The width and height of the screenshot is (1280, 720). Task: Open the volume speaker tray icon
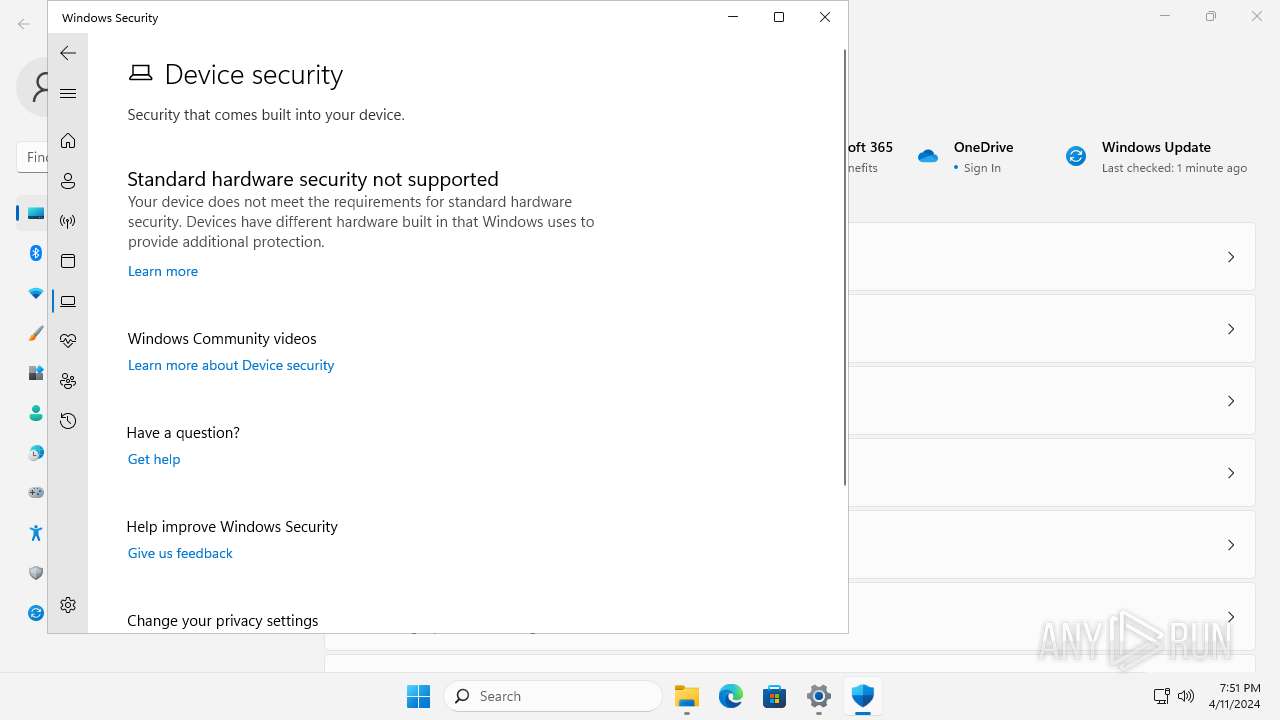pyautogui.click(x=1186, y=696)
